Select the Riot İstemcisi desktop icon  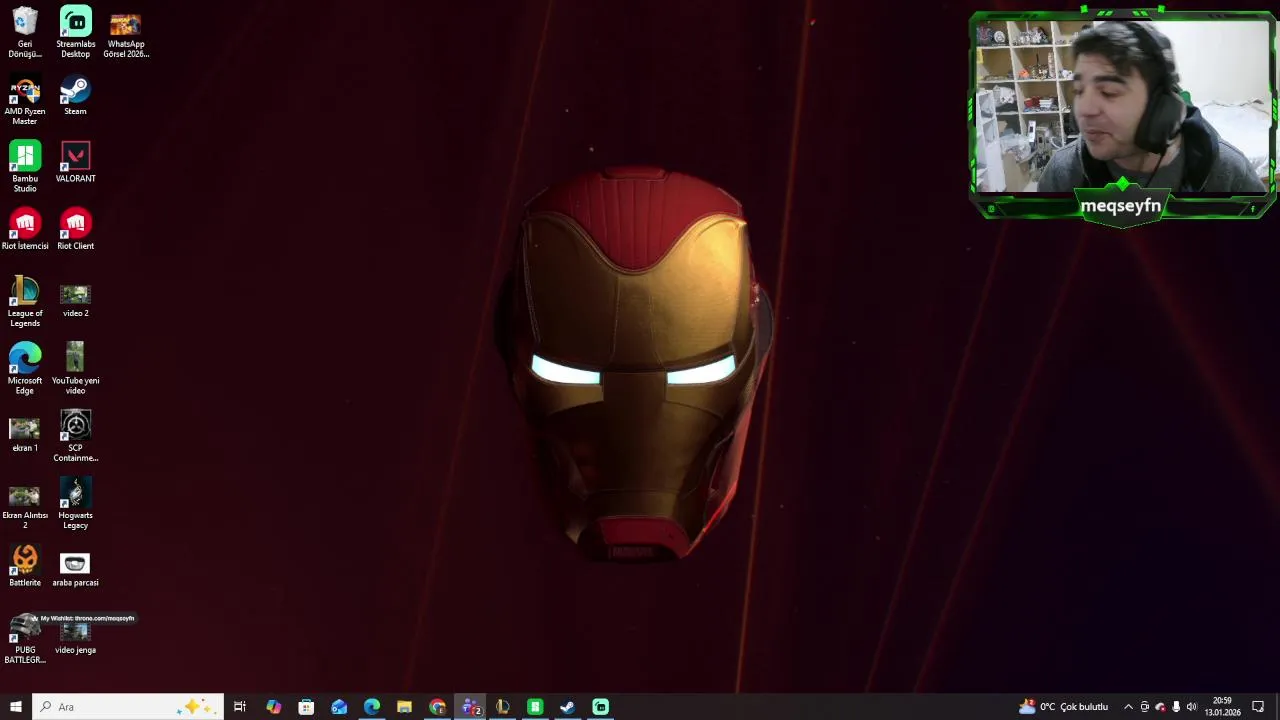(x=25, y=229)
